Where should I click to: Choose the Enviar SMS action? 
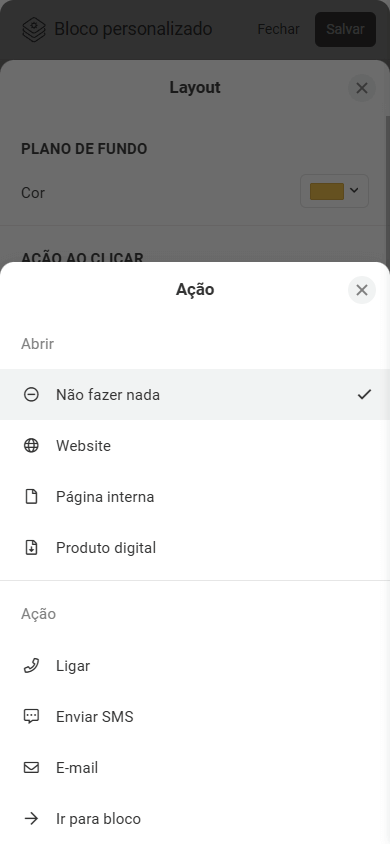tap(195, 716)
